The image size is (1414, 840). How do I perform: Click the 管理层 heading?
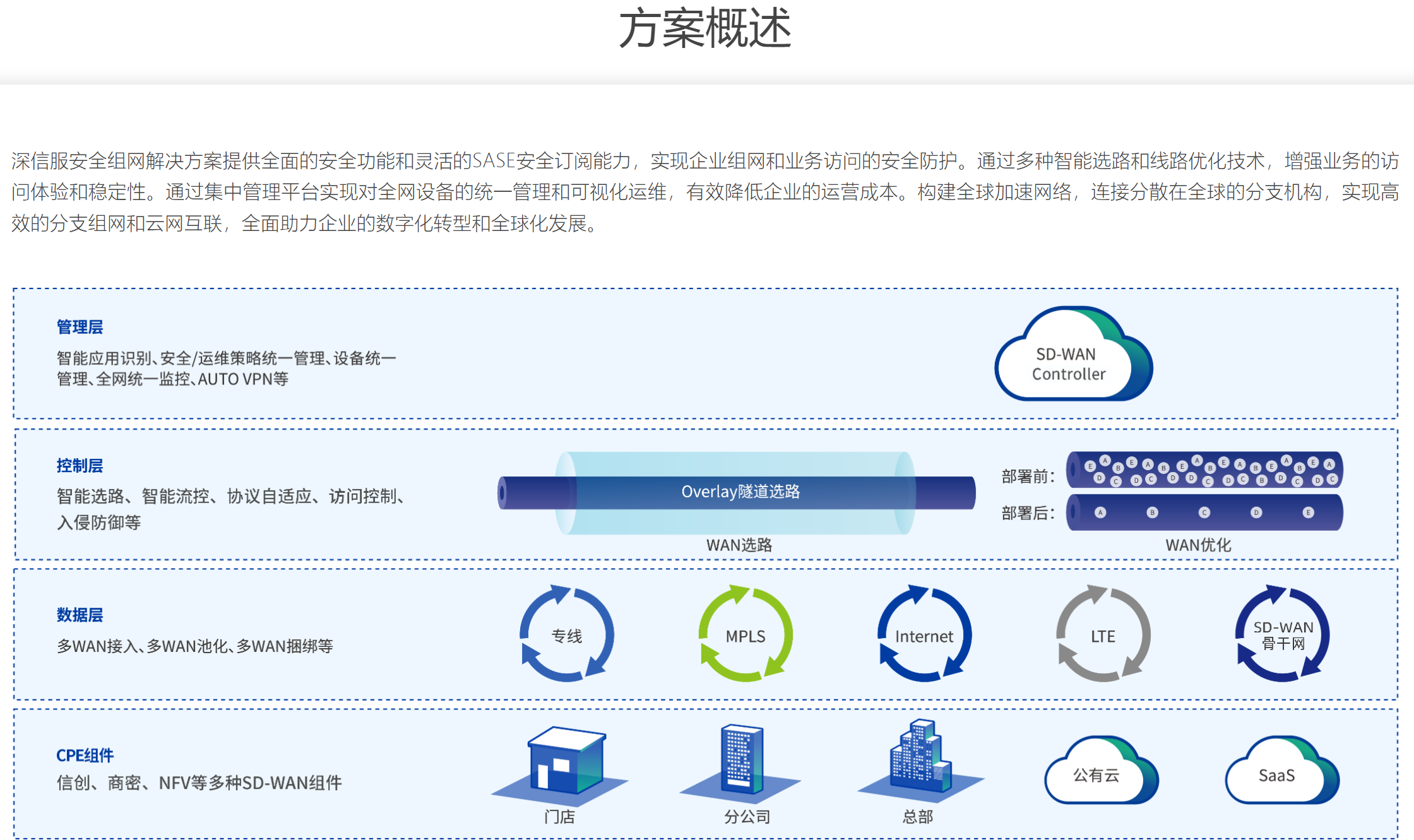[x=80, y=327]
